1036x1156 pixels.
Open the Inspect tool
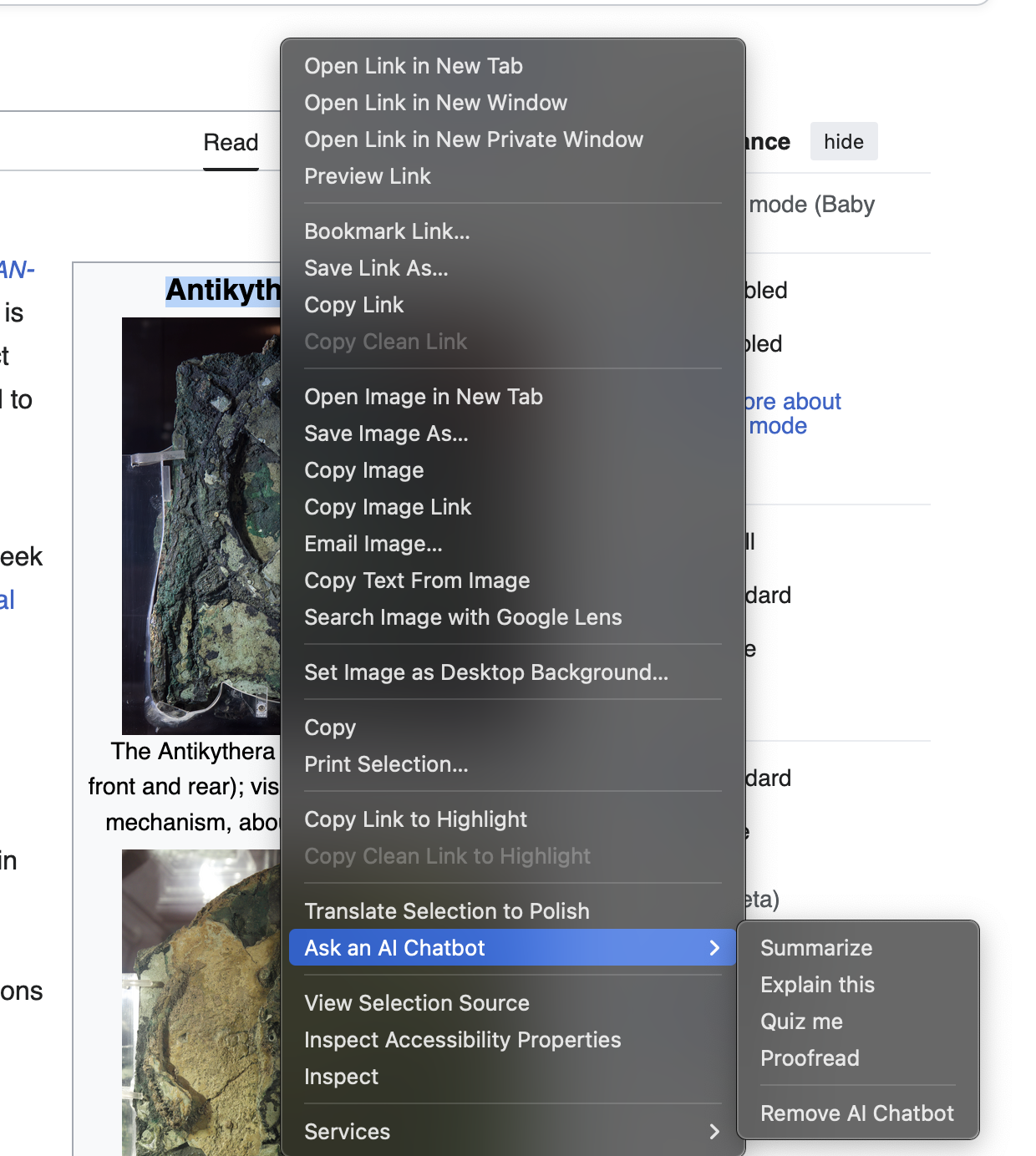tap(341, 1077)
